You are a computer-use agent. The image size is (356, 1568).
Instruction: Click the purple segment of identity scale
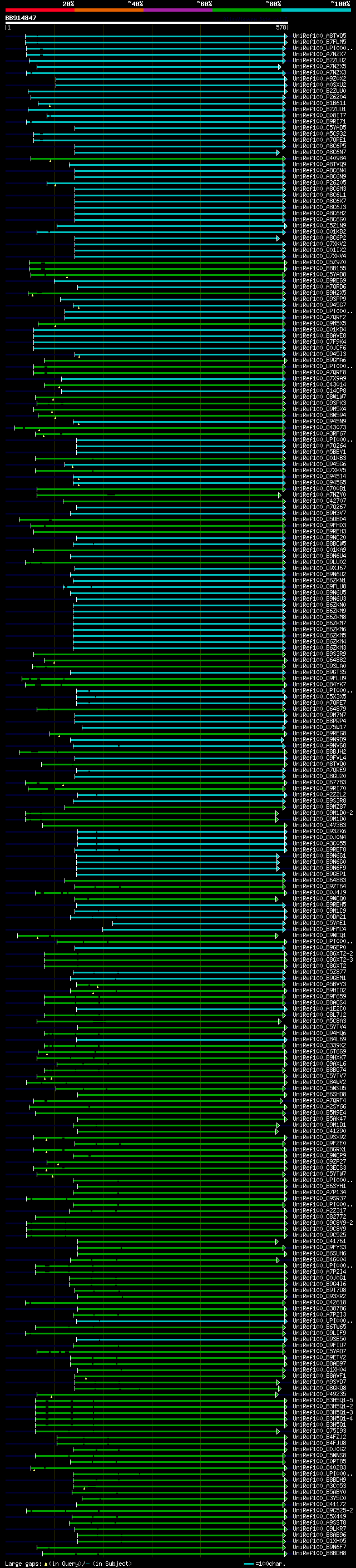point(177,10)
